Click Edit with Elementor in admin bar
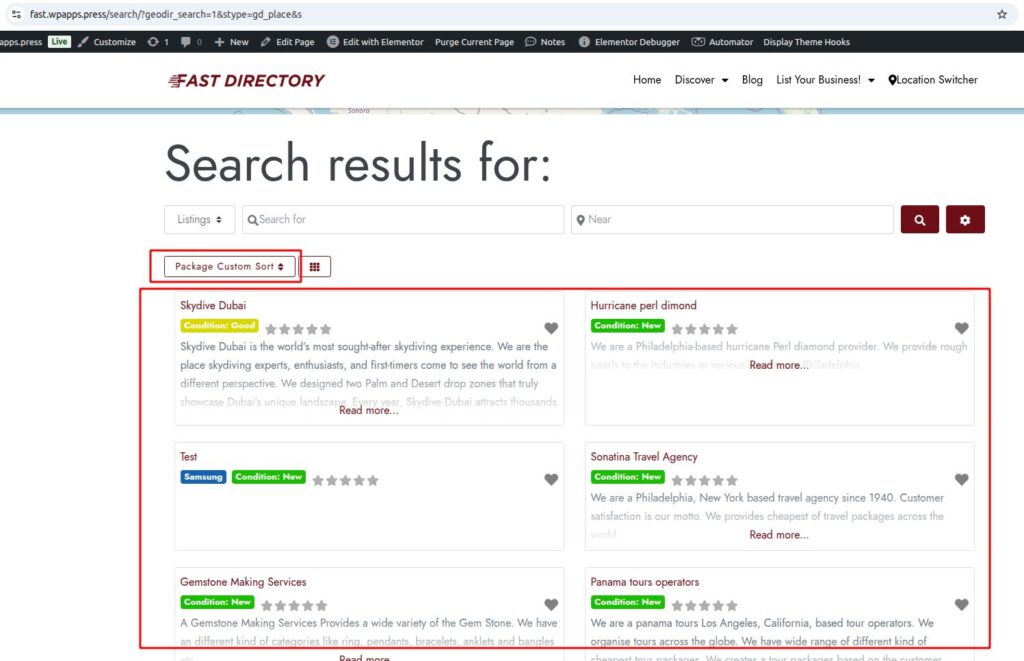1024x661 pixels. (x=375, y=42)
